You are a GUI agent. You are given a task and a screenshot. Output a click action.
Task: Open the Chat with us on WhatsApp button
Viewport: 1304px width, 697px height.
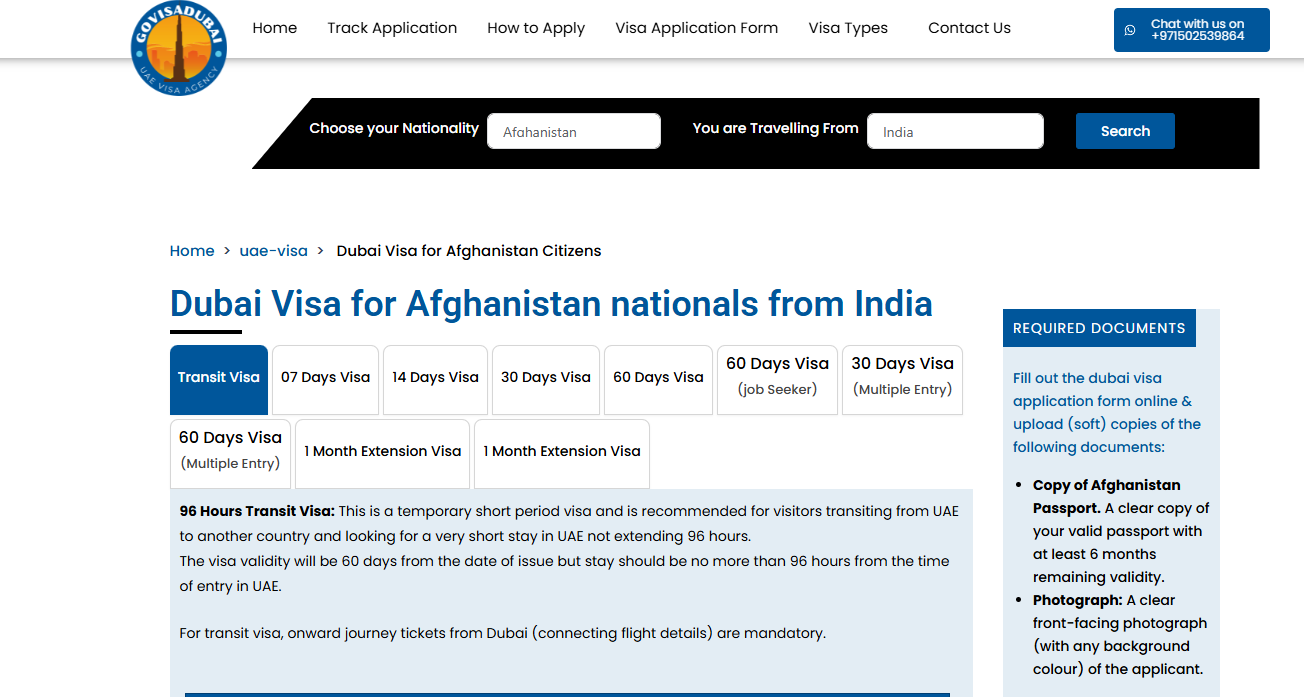(x=1191, y=30)
